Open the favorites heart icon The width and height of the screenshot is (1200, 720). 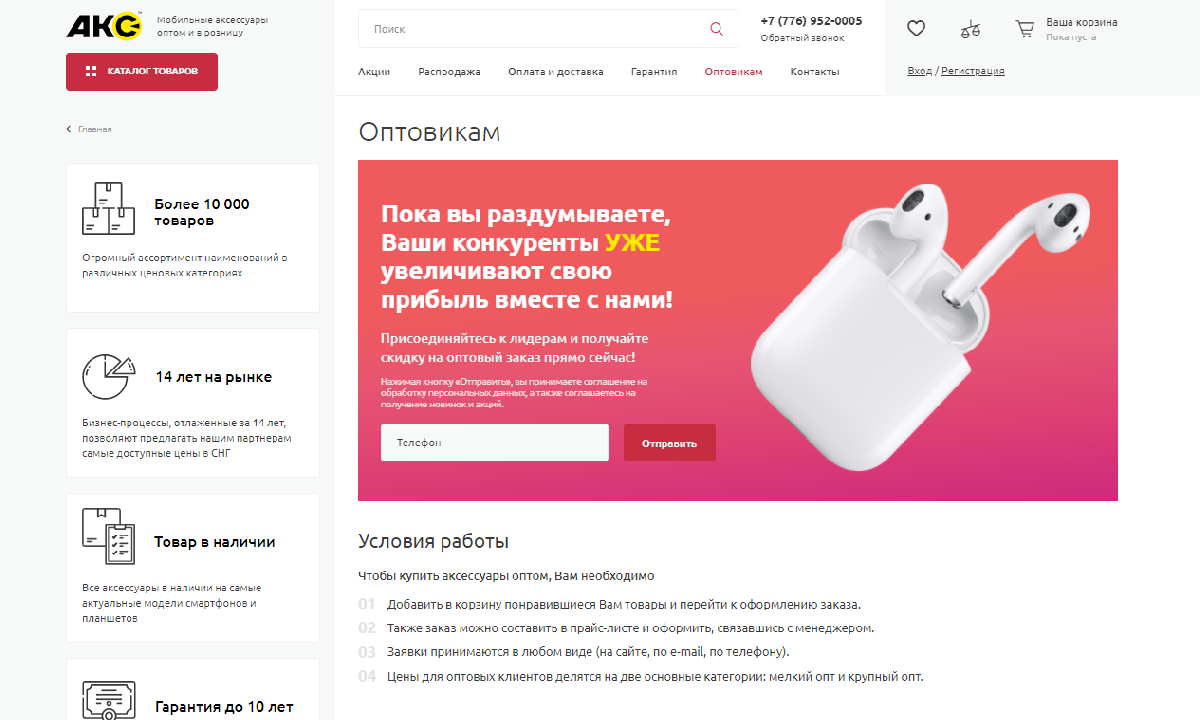[916, 29]
